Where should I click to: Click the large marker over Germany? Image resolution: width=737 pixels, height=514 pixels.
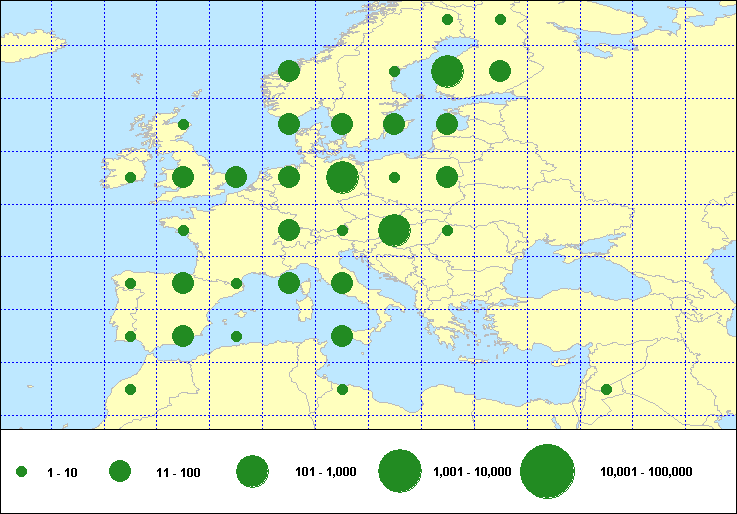(x=342, y=177)
